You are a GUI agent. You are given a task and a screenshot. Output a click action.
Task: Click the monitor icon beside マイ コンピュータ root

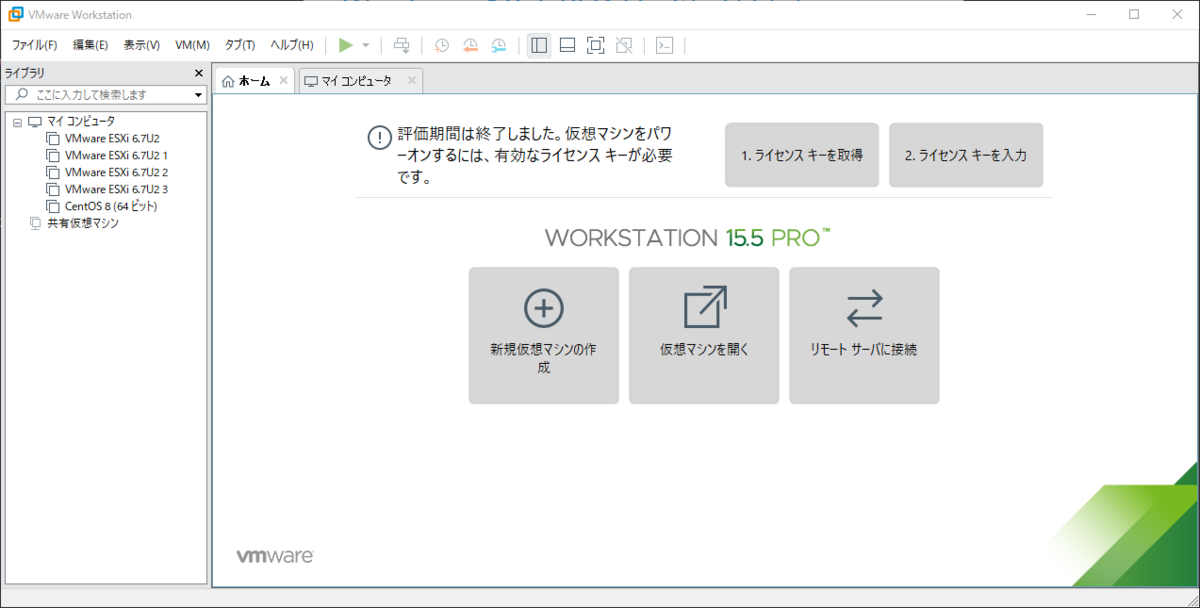pyautogui.click(x=35, y=121)
